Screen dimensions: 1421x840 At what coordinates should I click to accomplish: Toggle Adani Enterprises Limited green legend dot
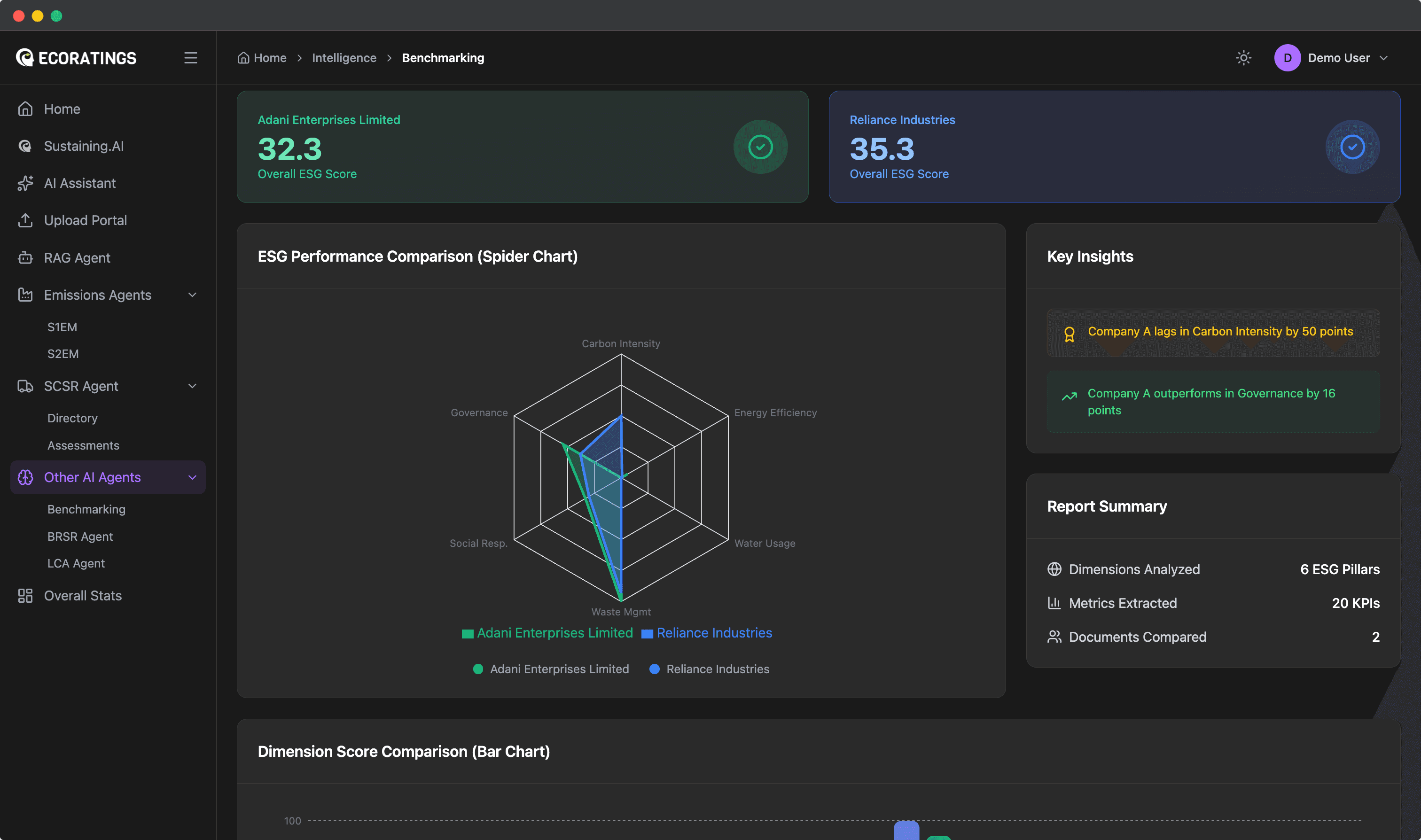click(x=478, y=669)
